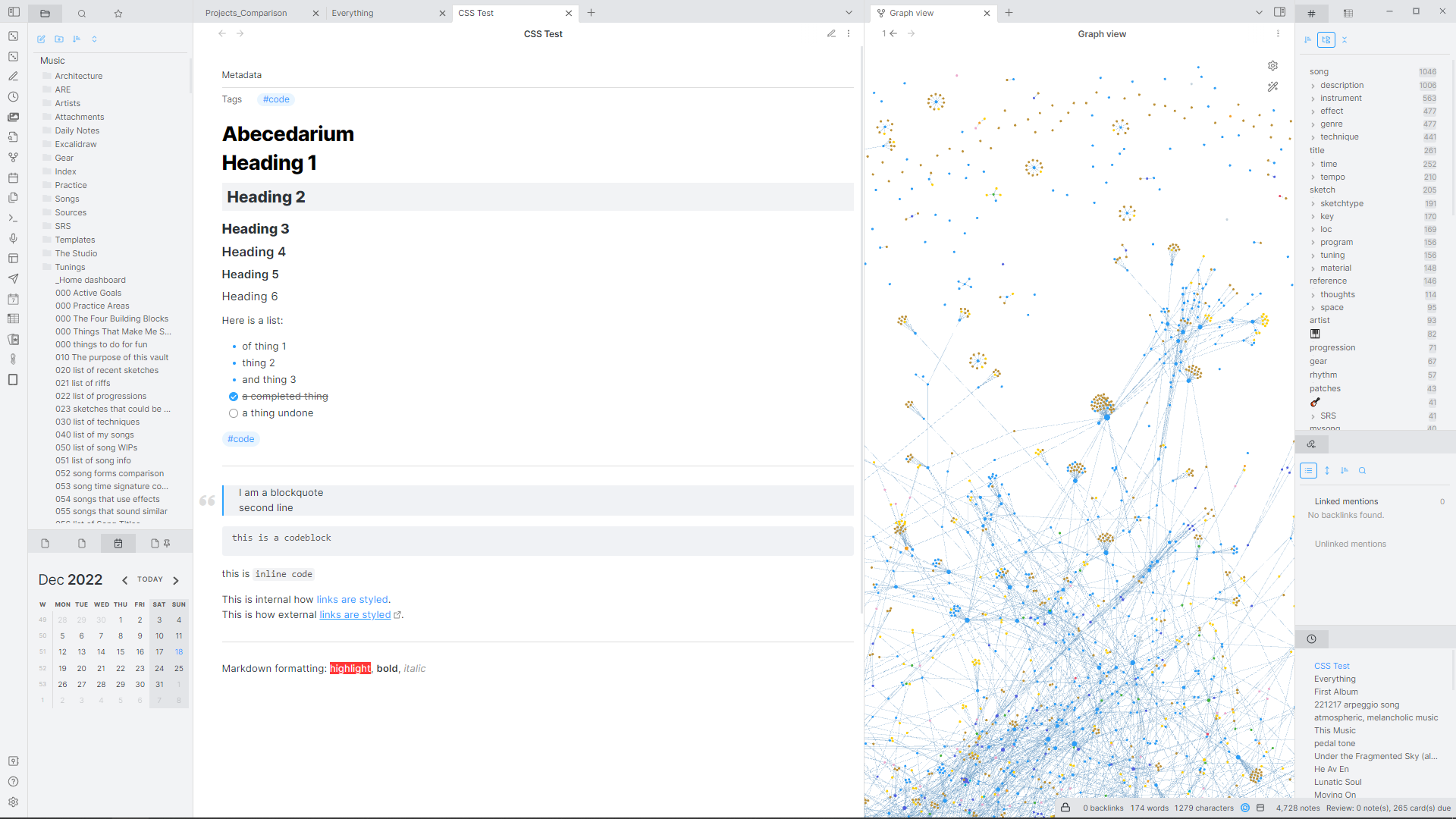The width and height of the screenshot is (1456, 819).
Task: Click the edit pencil icon in CSS Test
Action: coord(831,33)
